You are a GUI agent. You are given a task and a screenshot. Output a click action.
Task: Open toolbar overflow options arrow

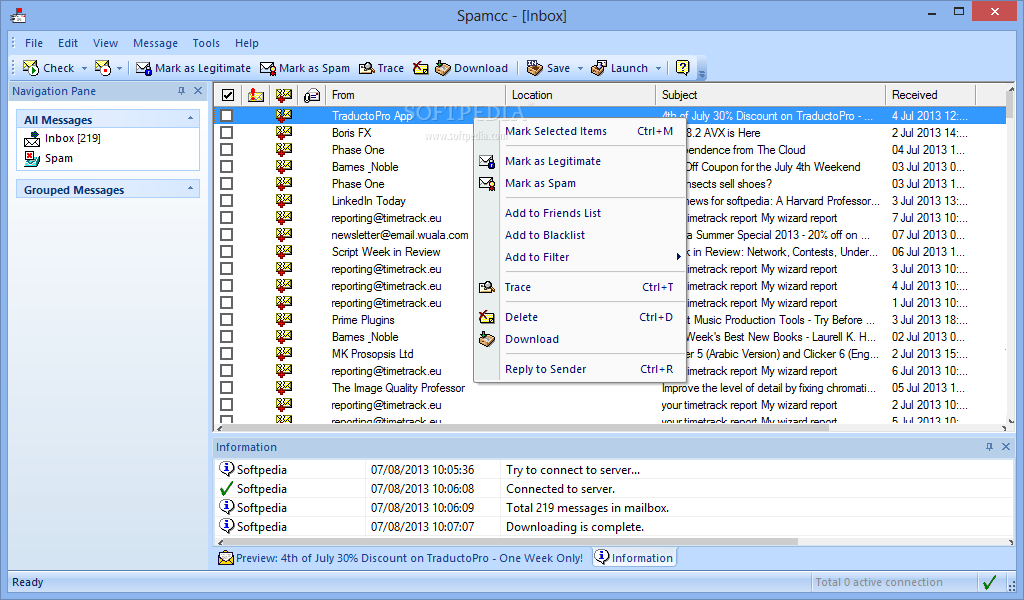click(x=702, y=71)
